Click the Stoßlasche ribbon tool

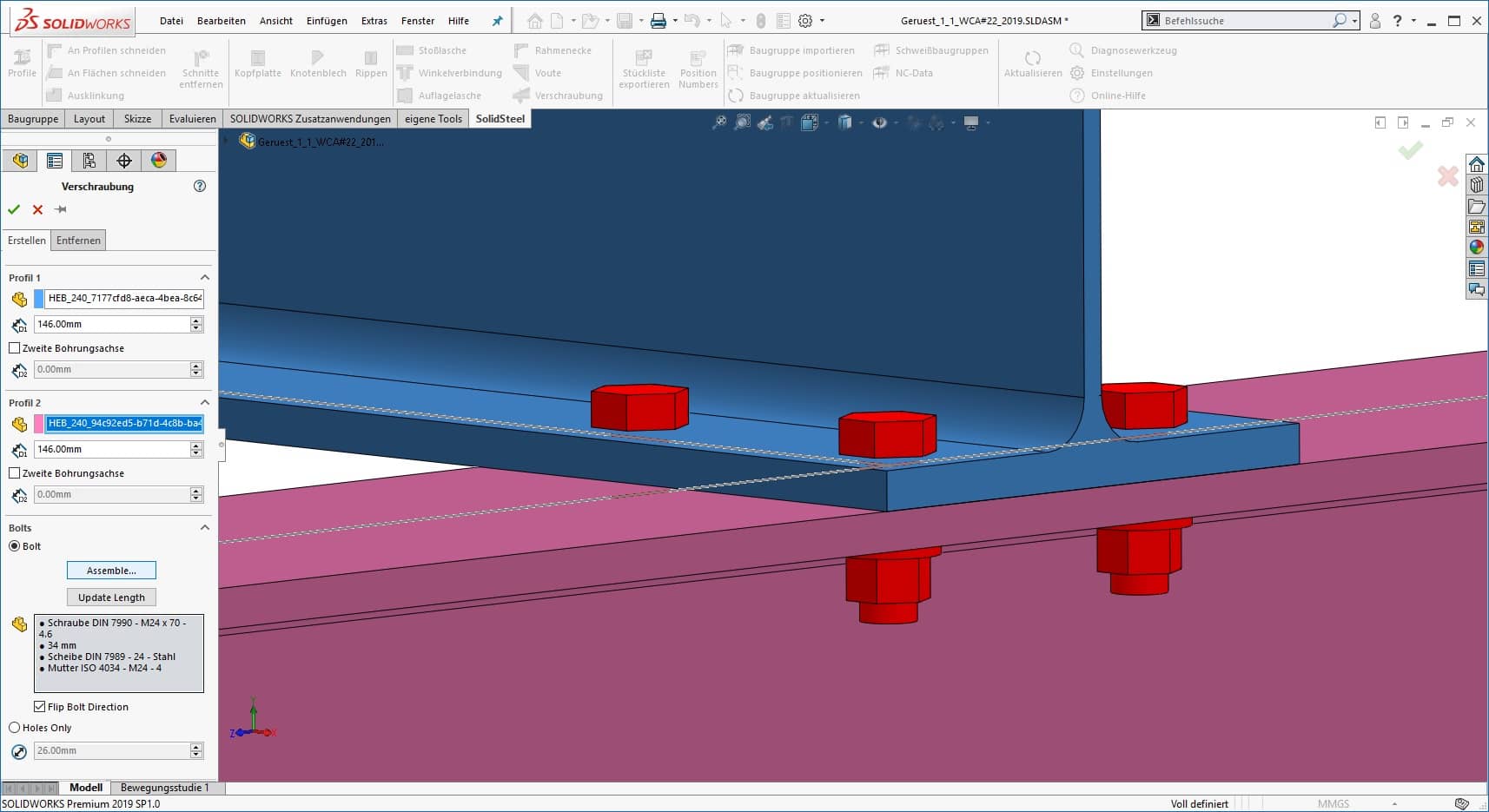pos(432,50)
